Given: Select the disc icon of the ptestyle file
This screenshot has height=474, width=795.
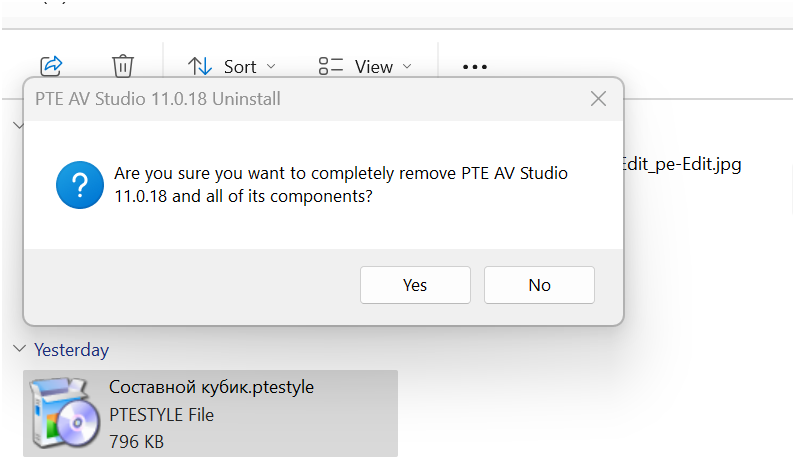Looking at the screenshot, I should click(64, 413).
